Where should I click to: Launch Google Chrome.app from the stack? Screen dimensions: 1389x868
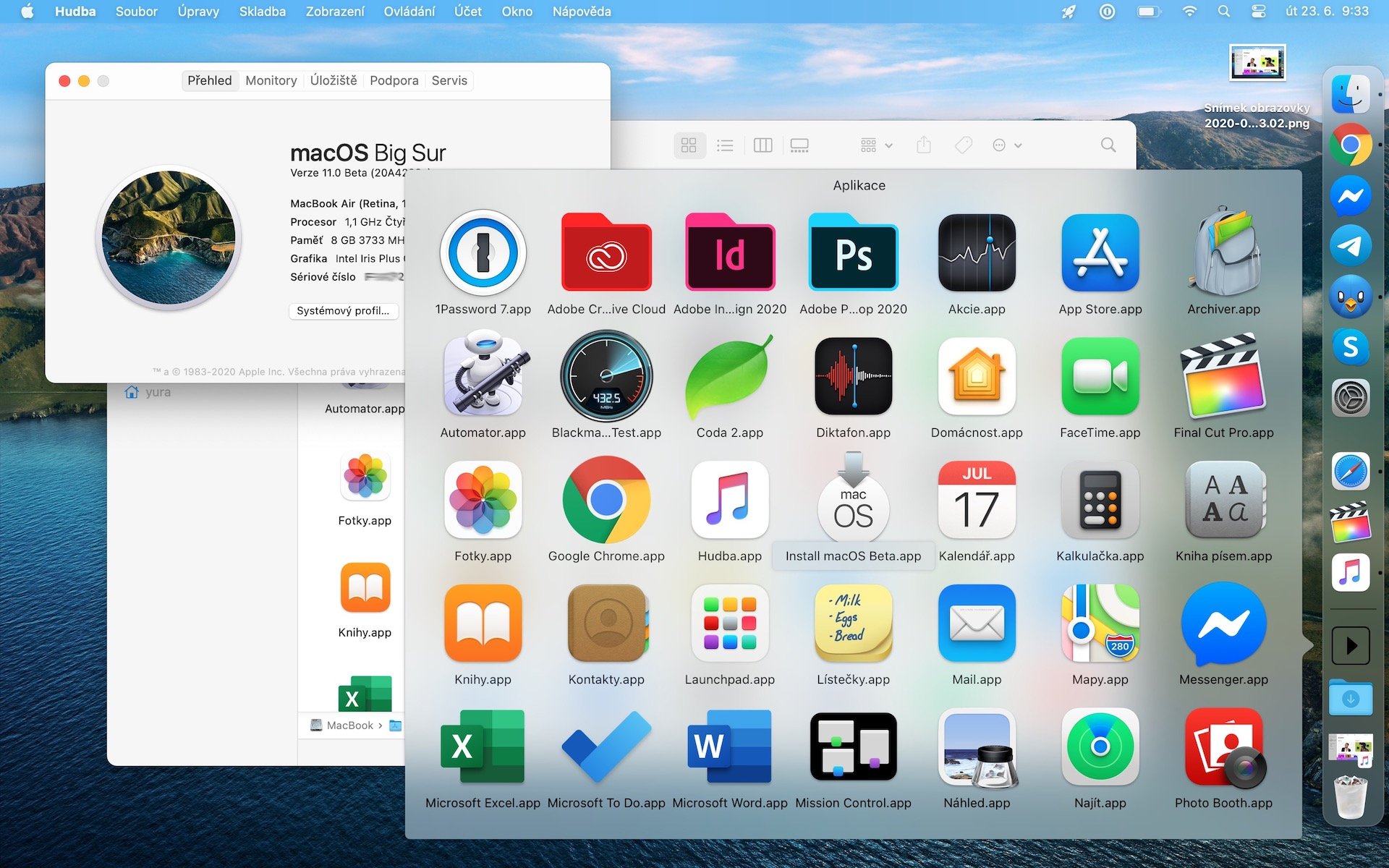pos(606,500)
